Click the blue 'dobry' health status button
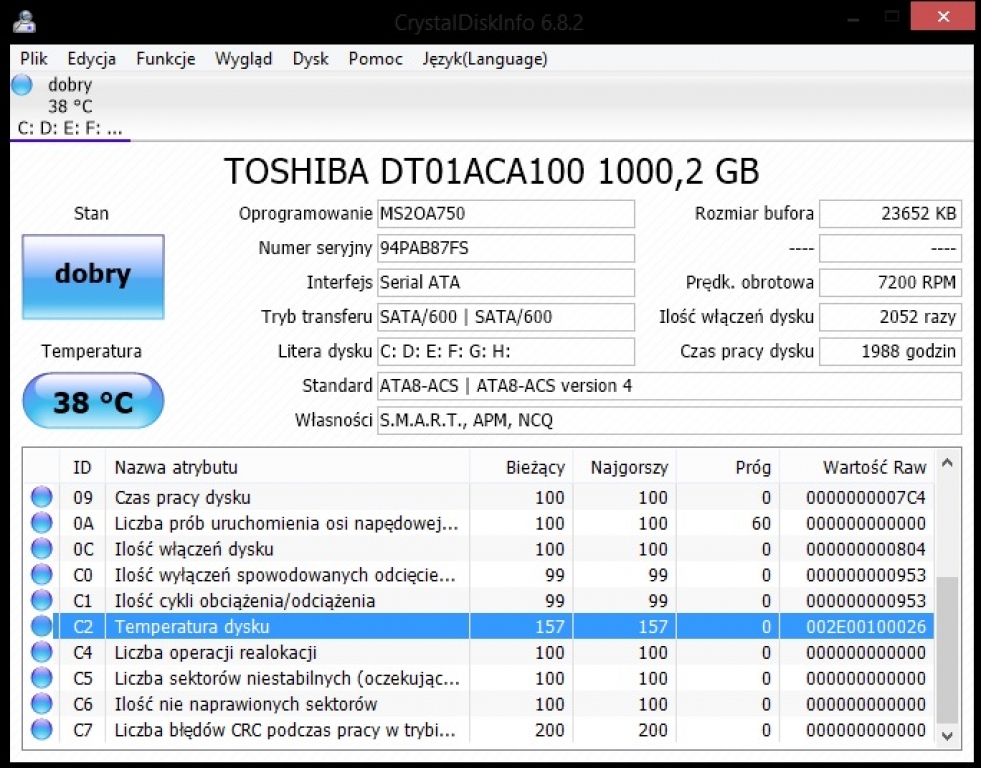 tap(93, 276)
